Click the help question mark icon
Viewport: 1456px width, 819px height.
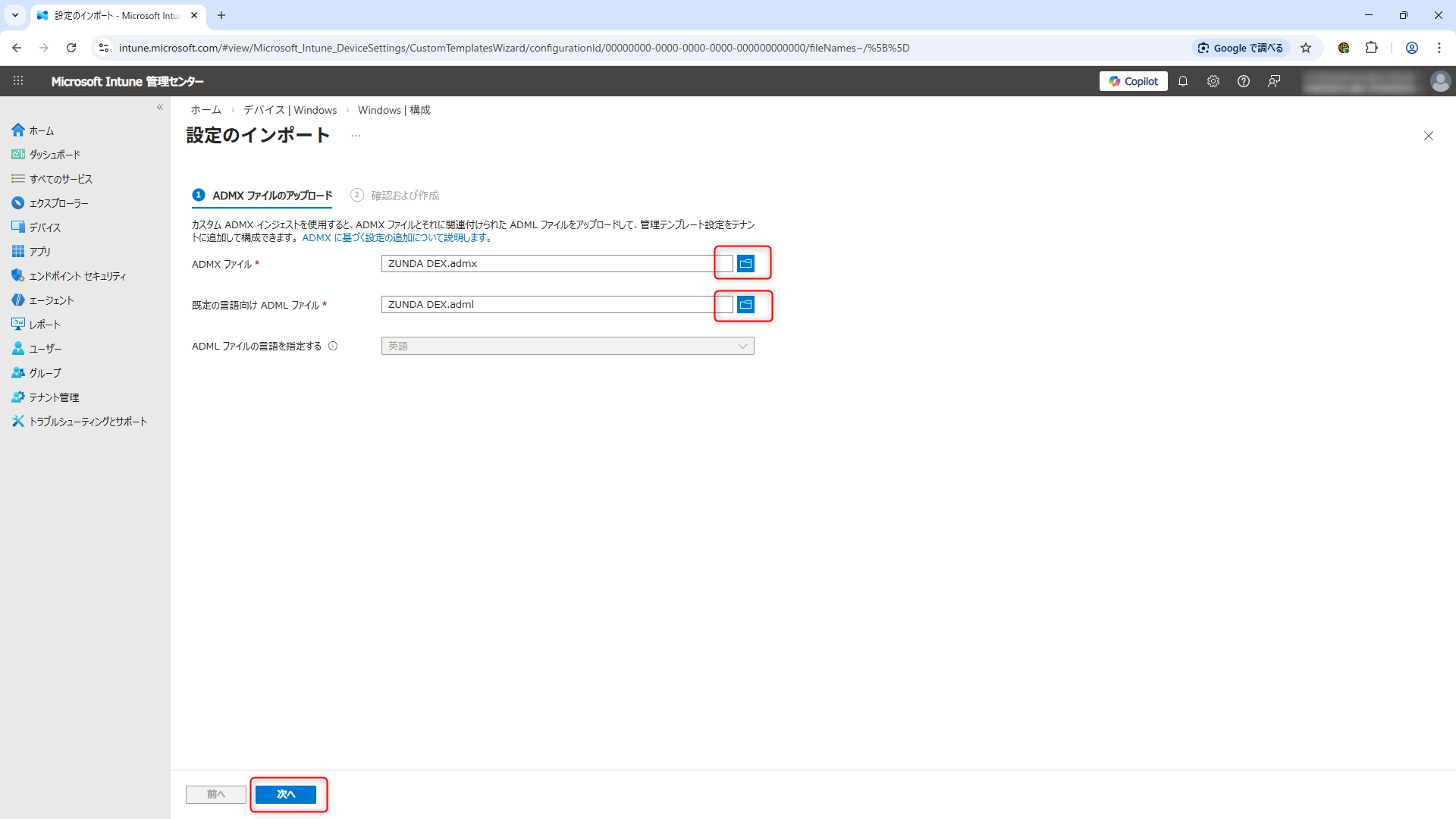tap(1243, 81)
